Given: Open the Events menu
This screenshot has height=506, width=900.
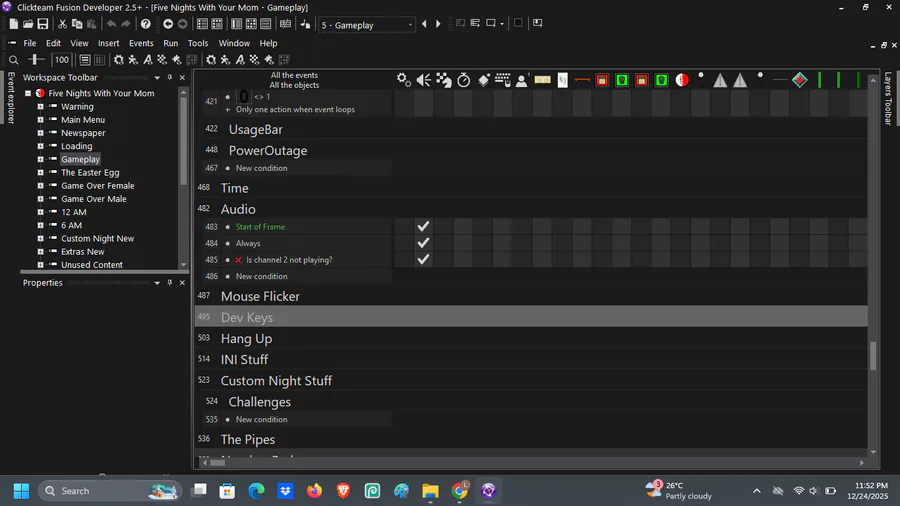Looking at the screenshot, I should 141,43.
